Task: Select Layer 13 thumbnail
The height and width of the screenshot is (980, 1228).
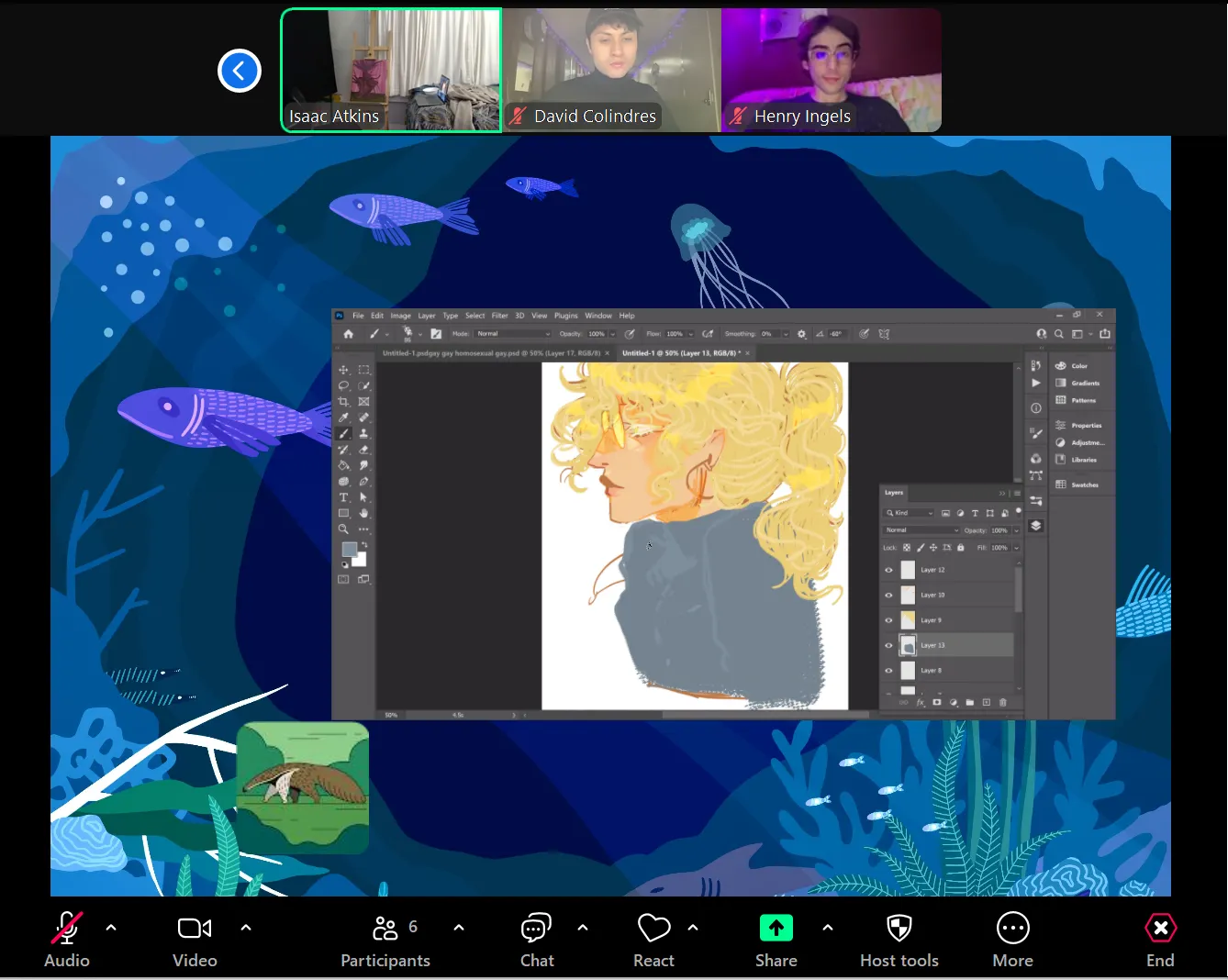Action: pos(908,645)
